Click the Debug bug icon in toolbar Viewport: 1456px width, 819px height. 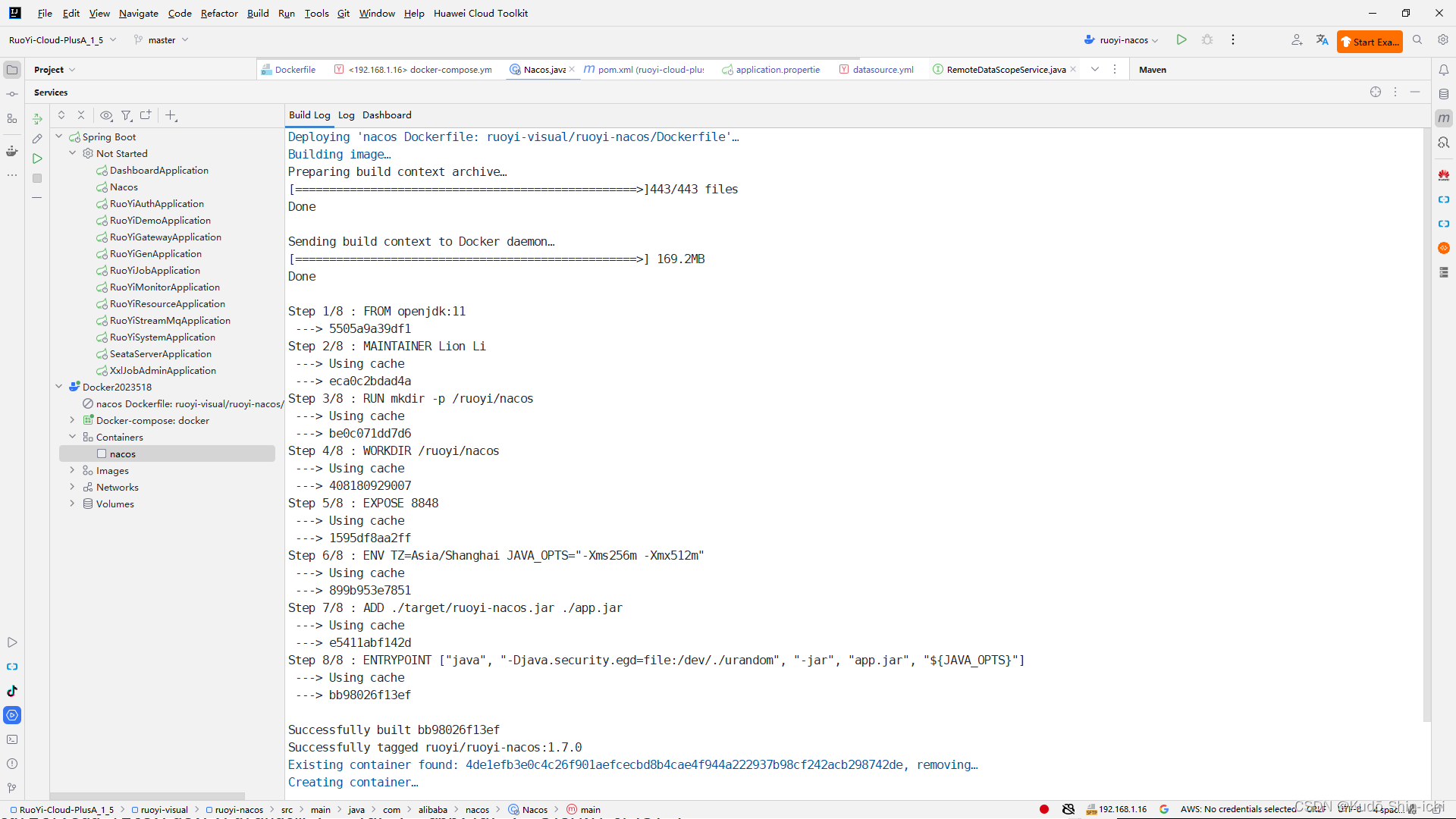(1207, 40)
